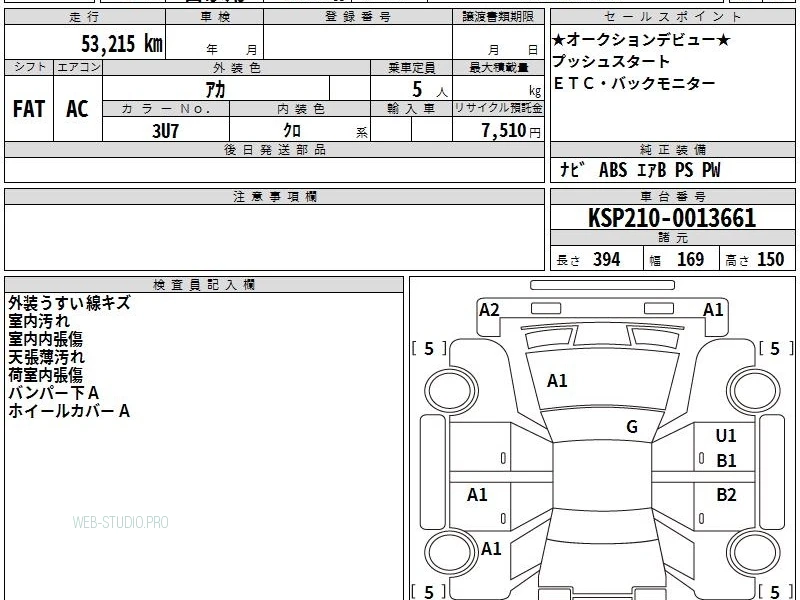
Task: Click the note 室内内張傷
Action: click(45, 339)
